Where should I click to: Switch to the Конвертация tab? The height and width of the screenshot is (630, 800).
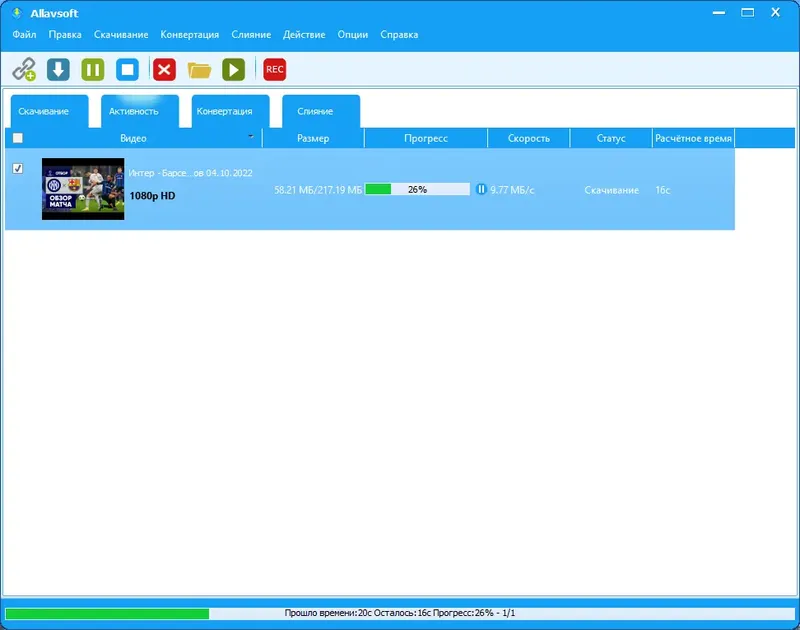coord(231,111)
